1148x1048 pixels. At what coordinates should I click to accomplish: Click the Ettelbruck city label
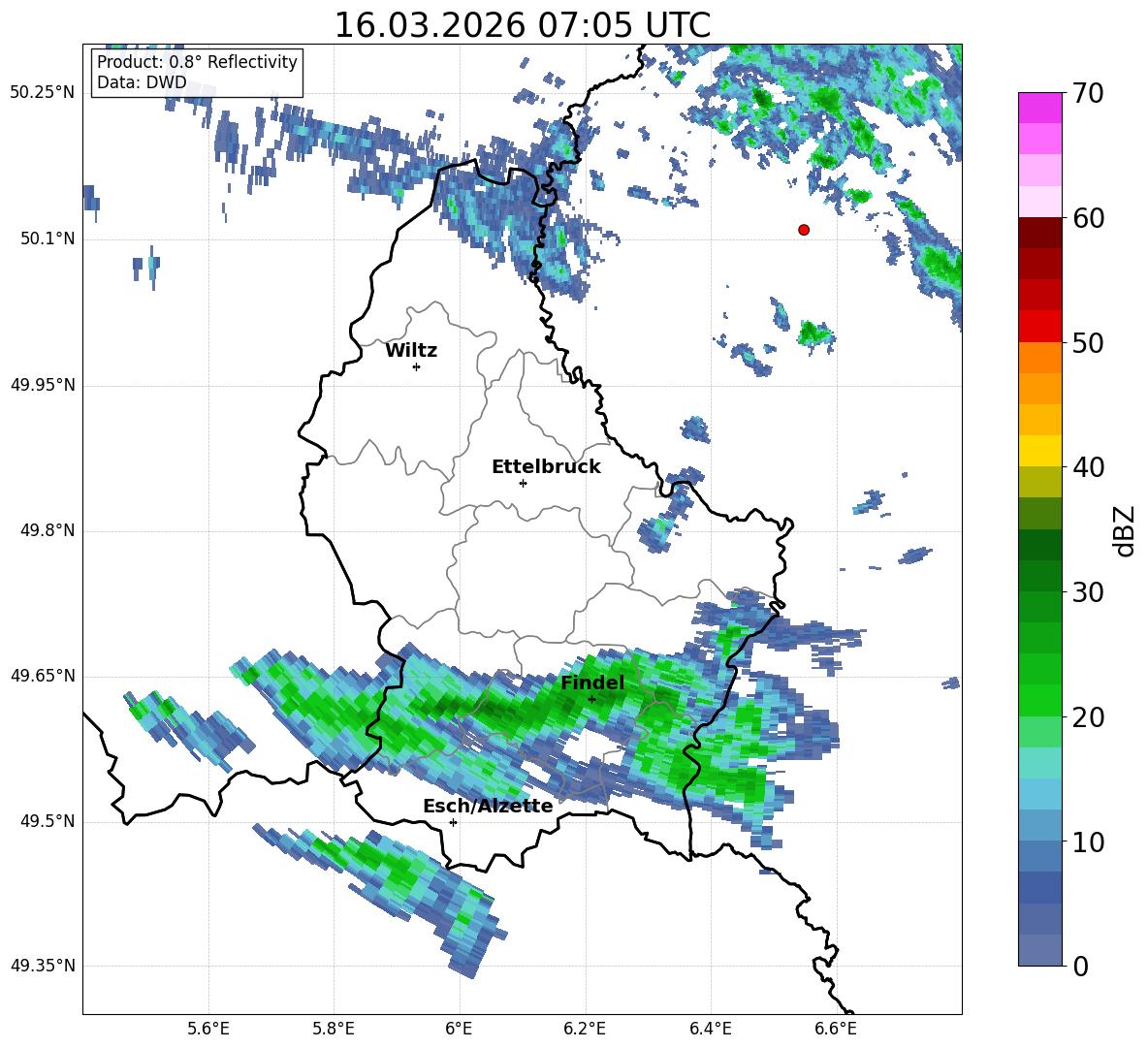pyautogui.click(x=546, y=467)
